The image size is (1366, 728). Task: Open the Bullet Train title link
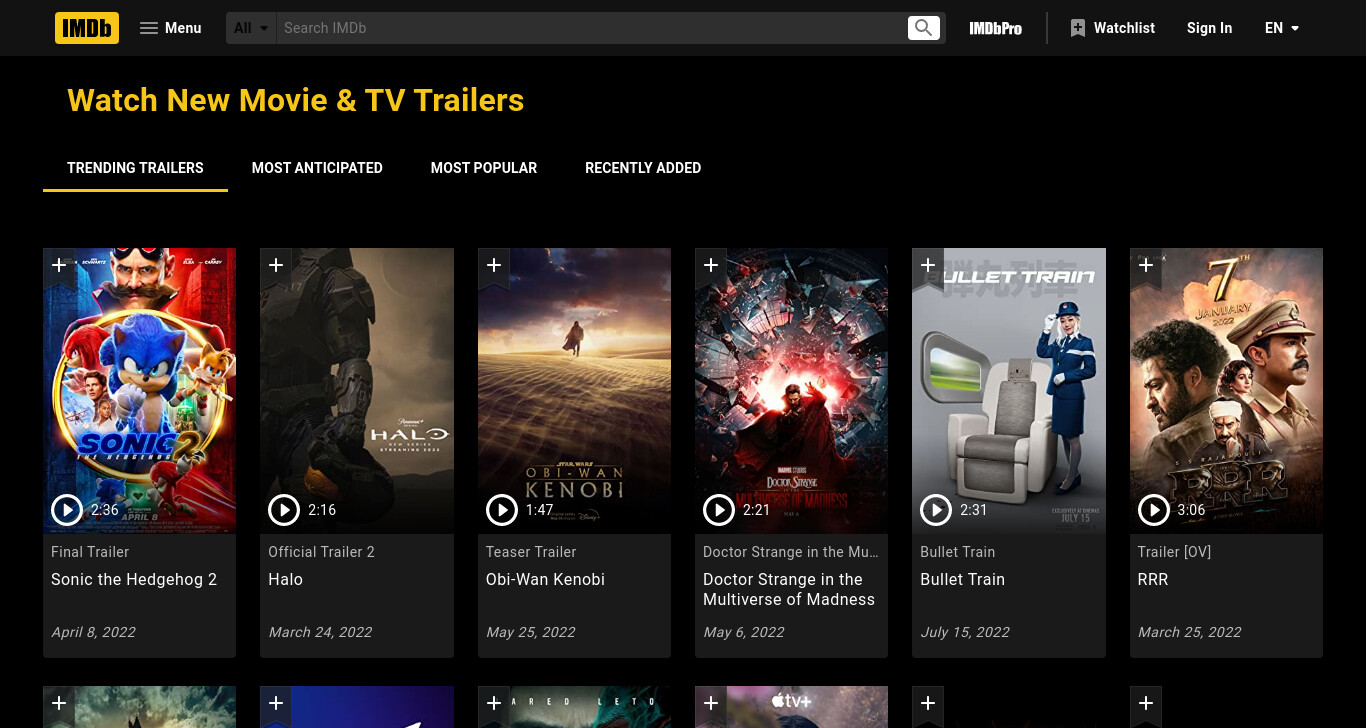pyautogui.click(x=962, y=580)
